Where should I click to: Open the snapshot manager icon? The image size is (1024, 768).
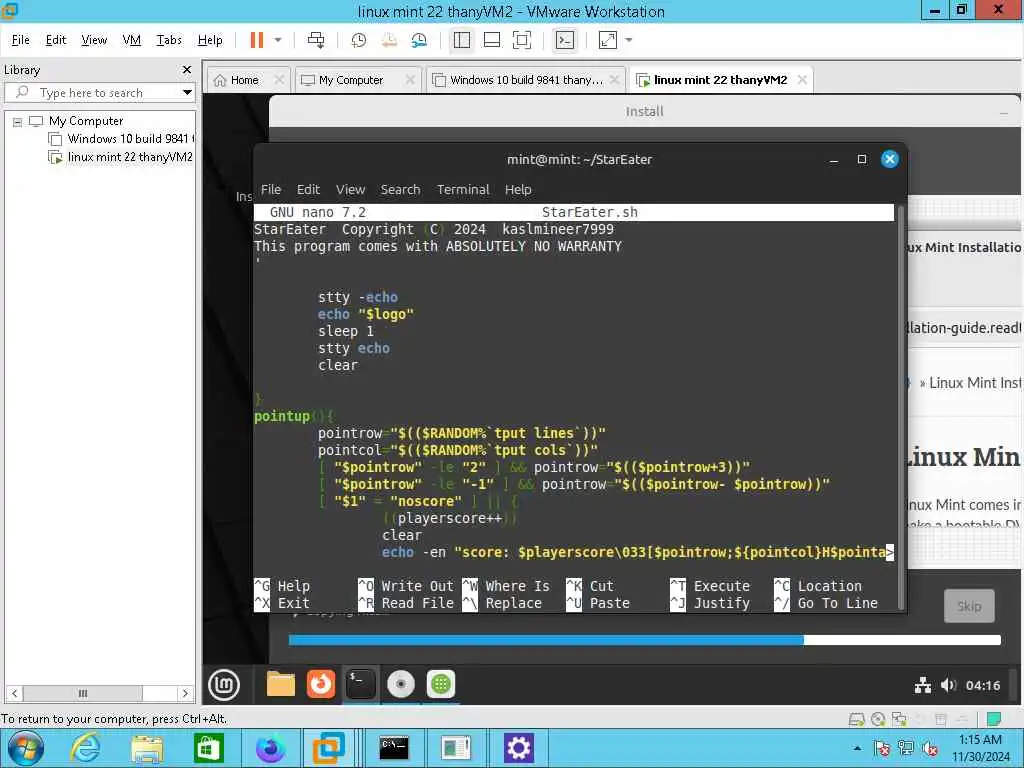419,40
